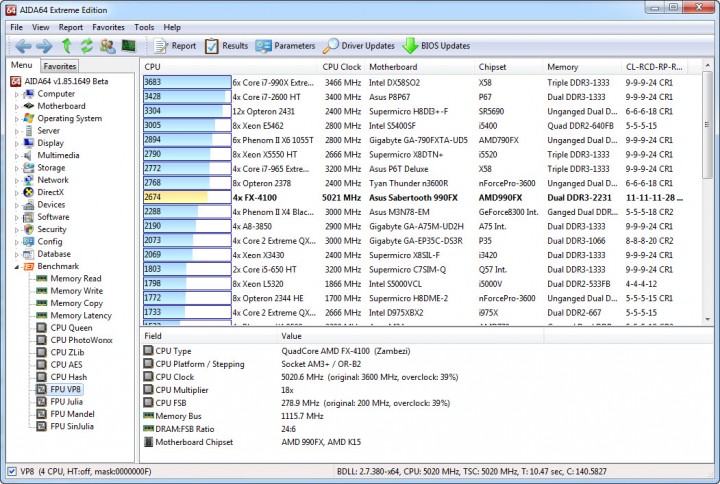Select the Storage tree icon
The image size is (720, 484).
[28, 168]
